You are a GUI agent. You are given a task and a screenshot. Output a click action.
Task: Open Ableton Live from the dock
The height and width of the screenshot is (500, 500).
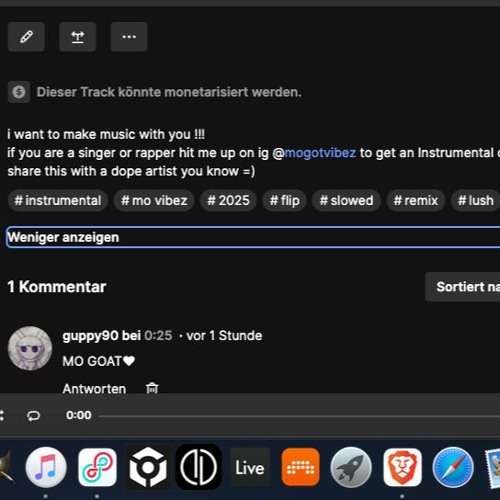pyautogui.click(x=250, y=467)
